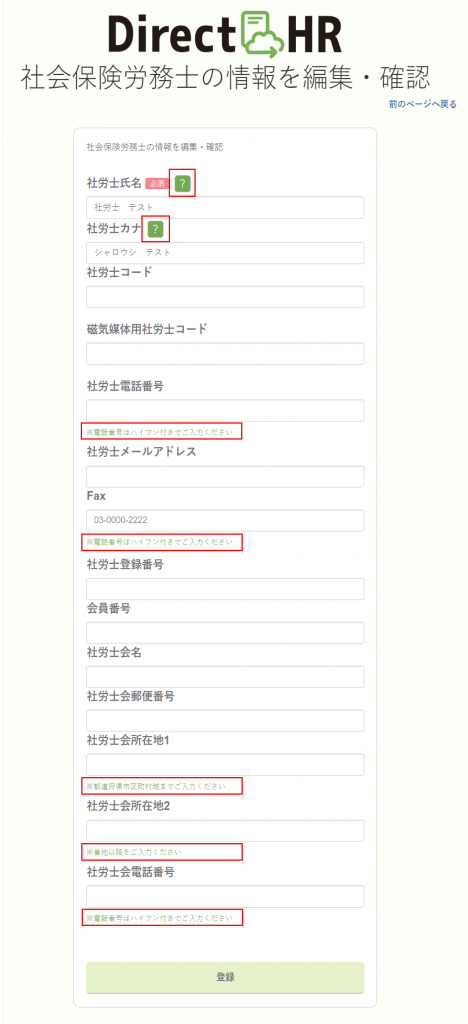This screenshot has width=468, height=1024.
Task: Select the Fax number field
Action: pos(225,521)
